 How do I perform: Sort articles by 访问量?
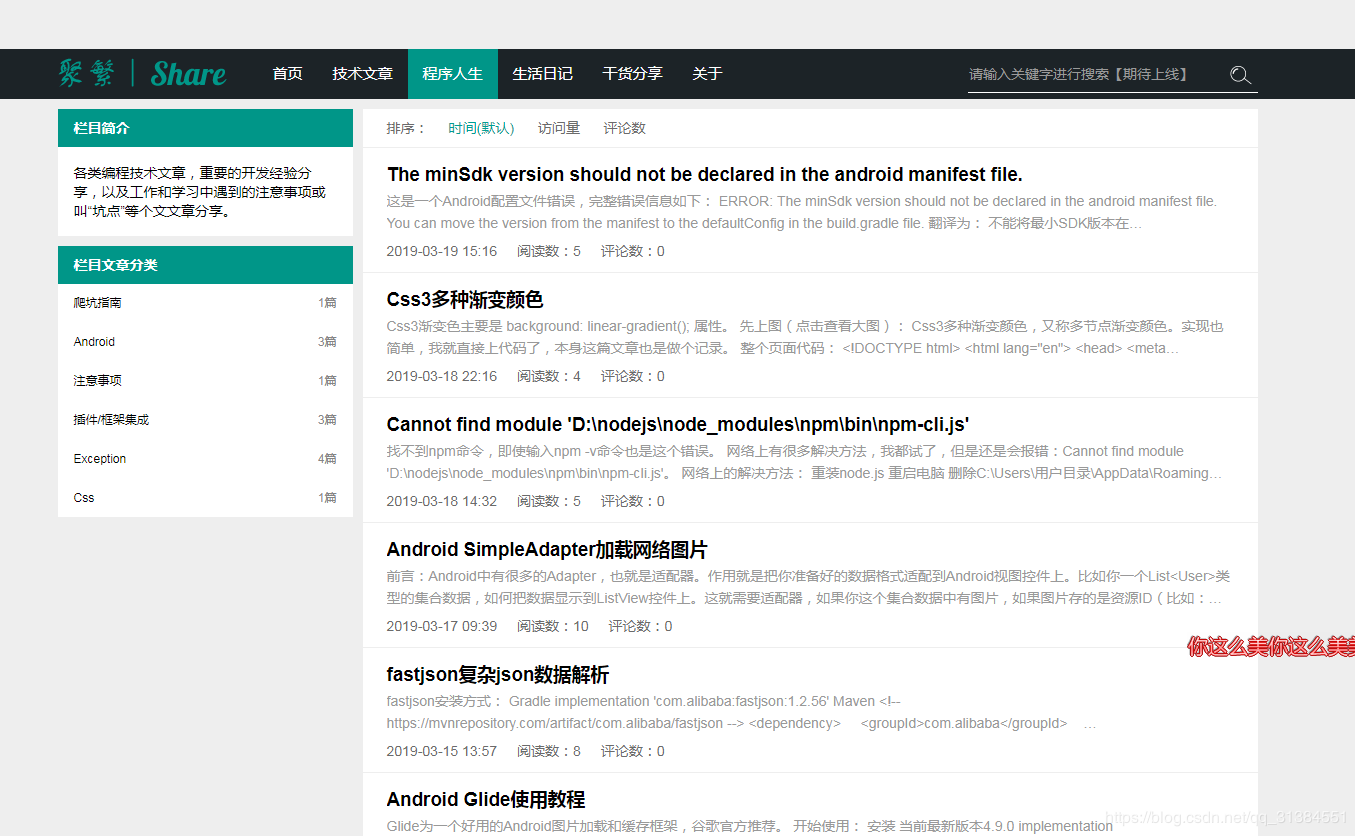[x=559, y=128]
